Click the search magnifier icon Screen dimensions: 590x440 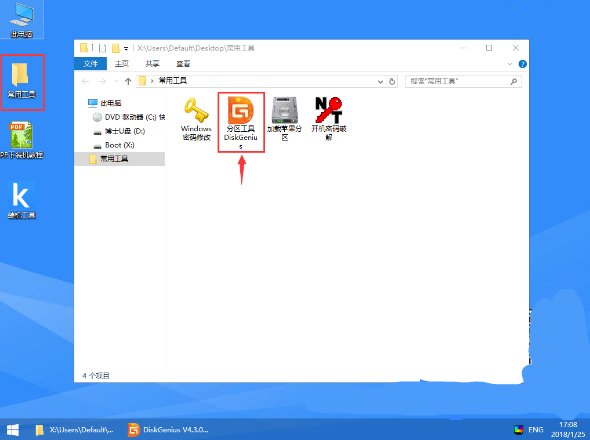(513, 81)
